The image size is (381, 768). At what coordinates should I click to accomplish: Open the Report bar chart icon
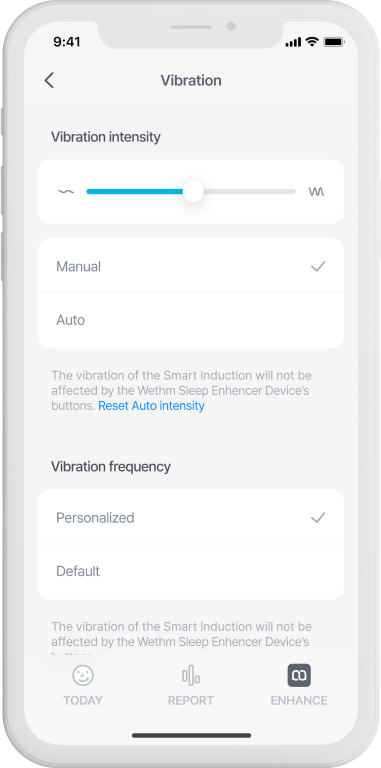[190, 675]
